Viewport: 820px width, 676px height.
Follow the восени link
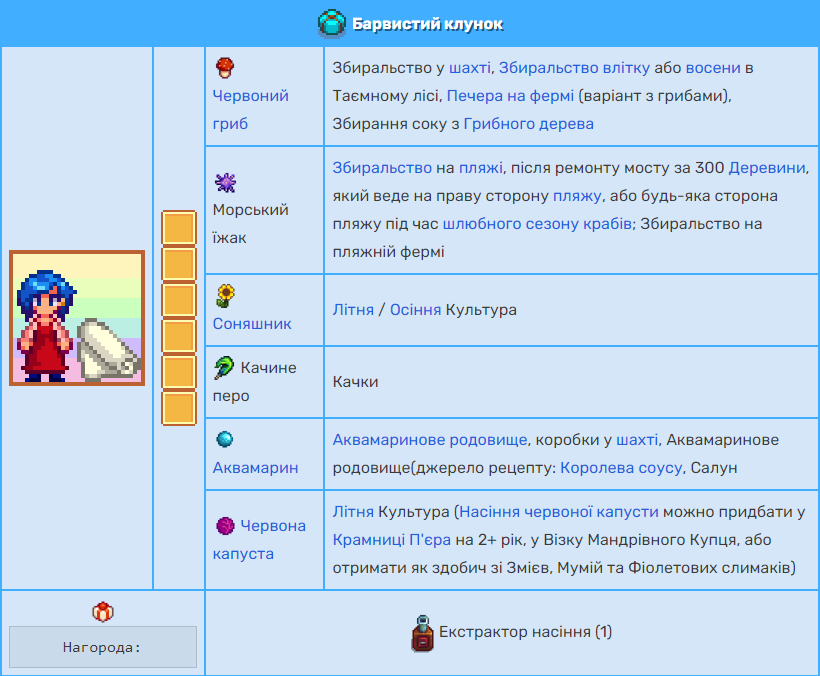tap(713, 68)
